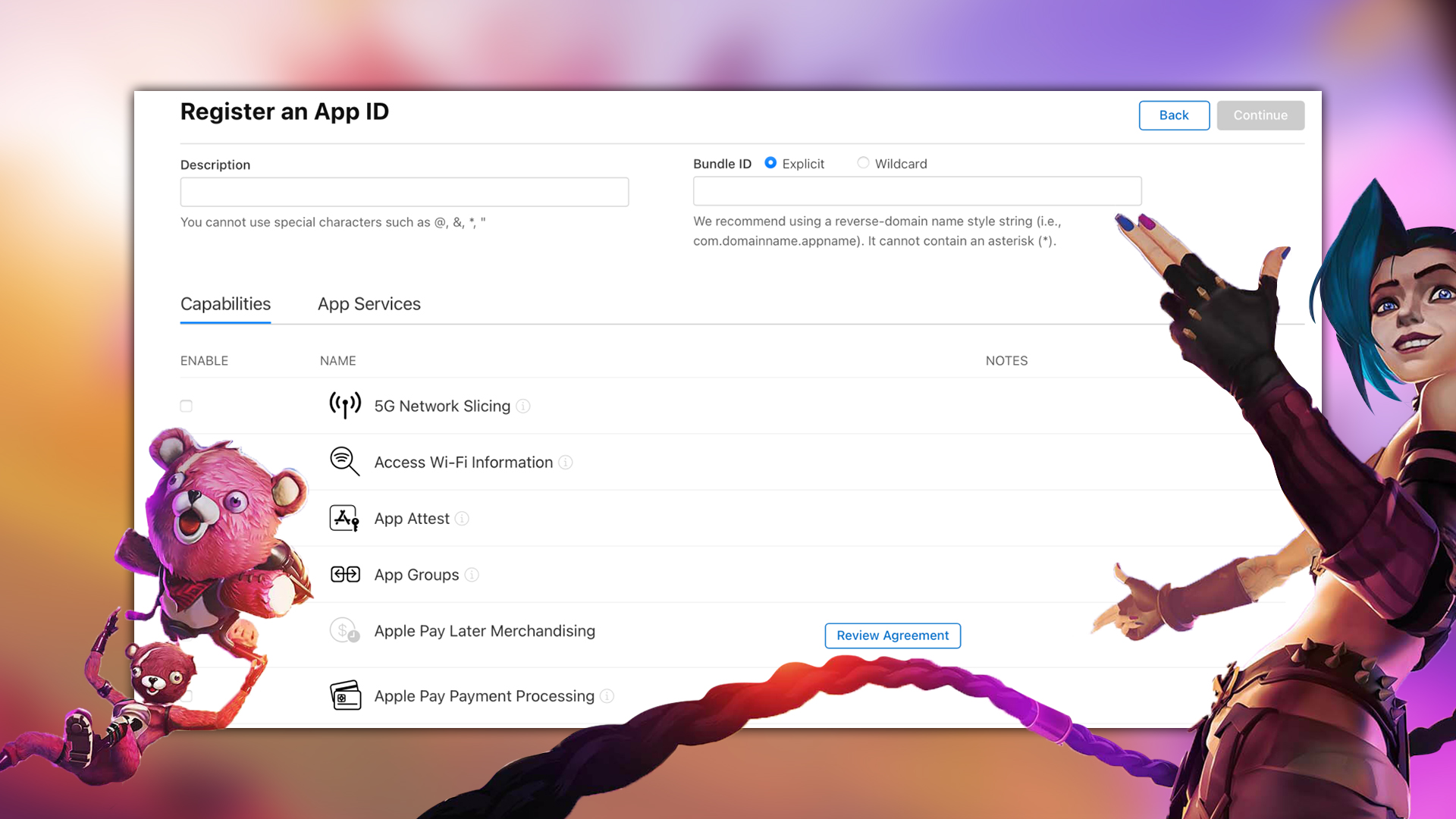1456x819 pixels.
Task: Open info tooltip next to App Groups
Action: 472,575
